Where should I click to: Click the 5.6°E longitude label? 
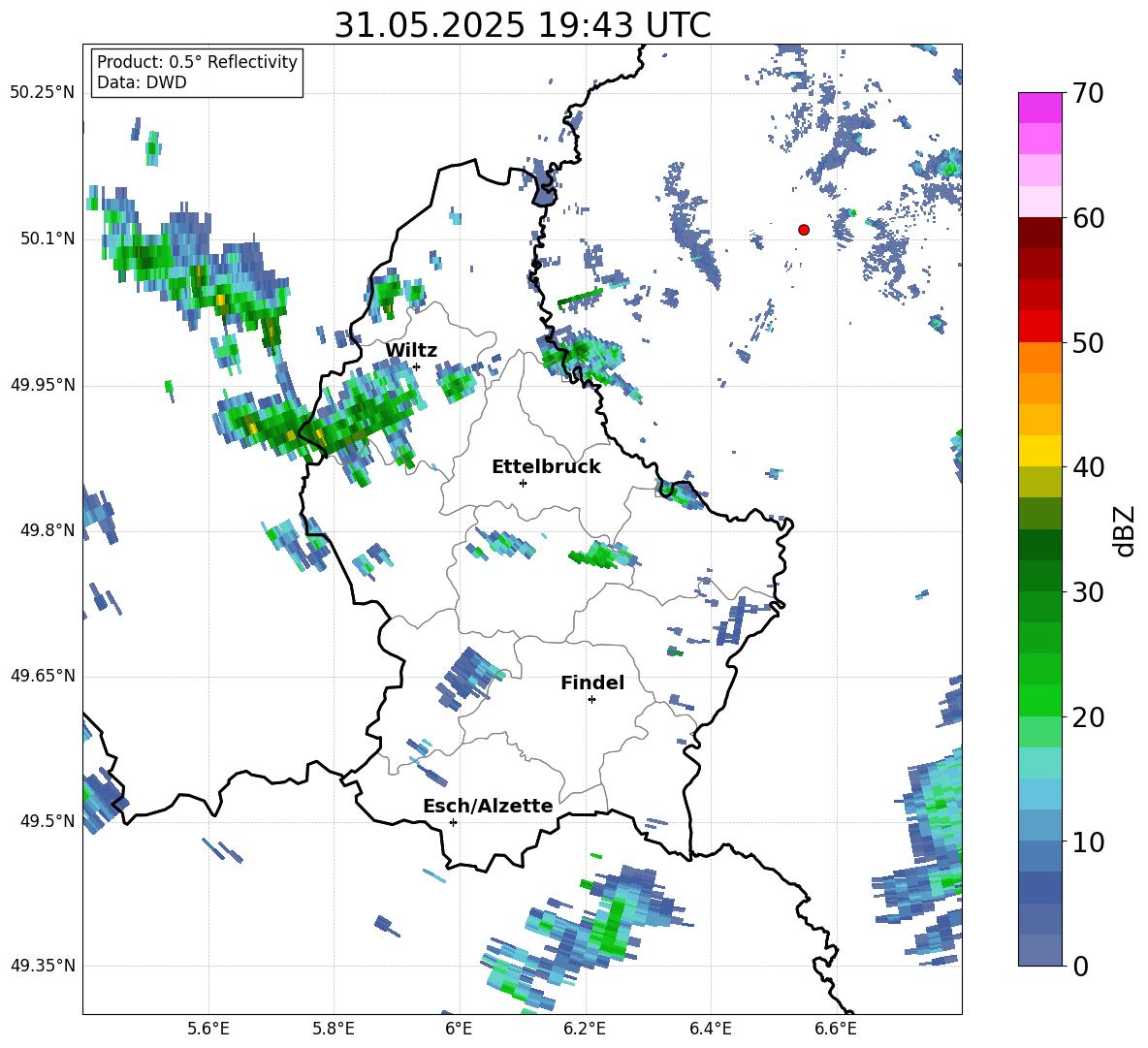click(208, 1030)
